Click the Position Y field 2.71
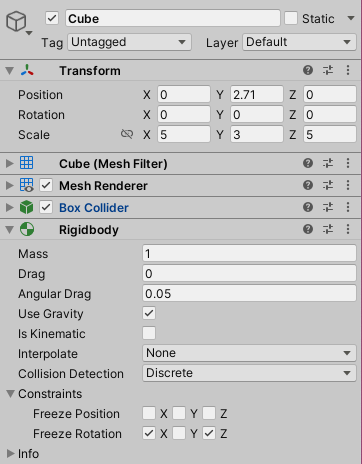362x464 pixels. click(257, 94)
